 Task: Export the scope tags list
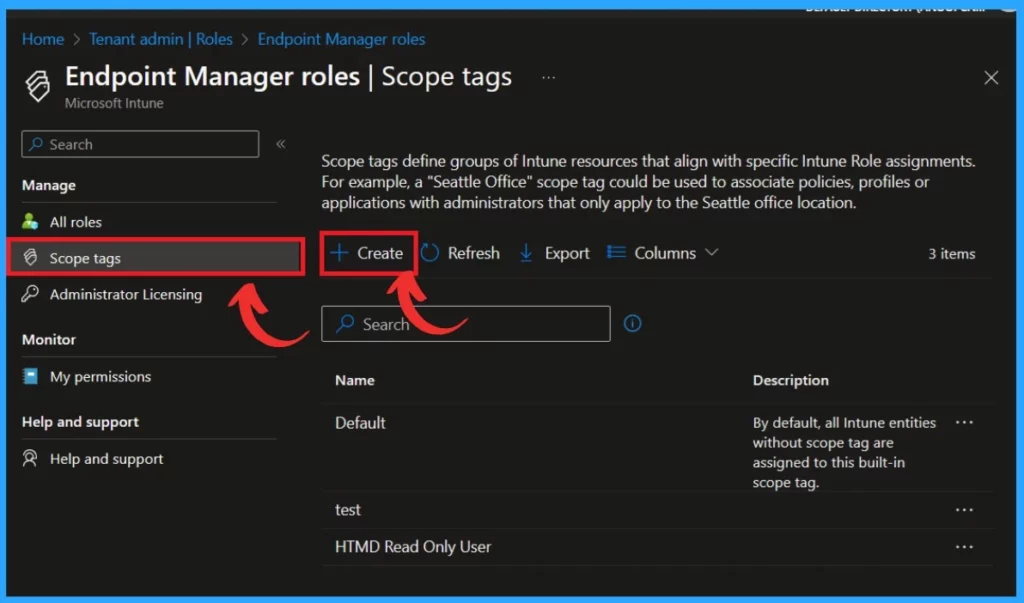[x=554, y=253]
